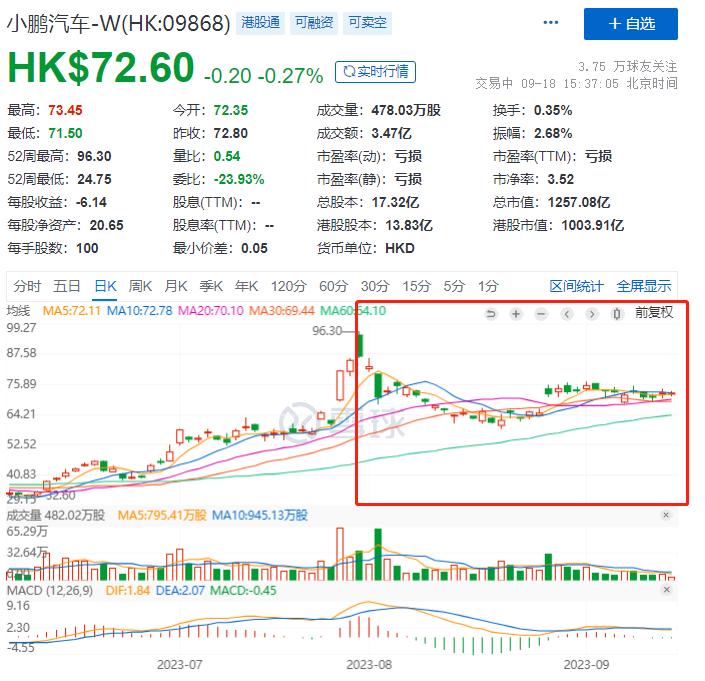The height and width of the screenshot is (681, 705).
Task: Select the 港股通 tag
Action: tap(260, 22)
